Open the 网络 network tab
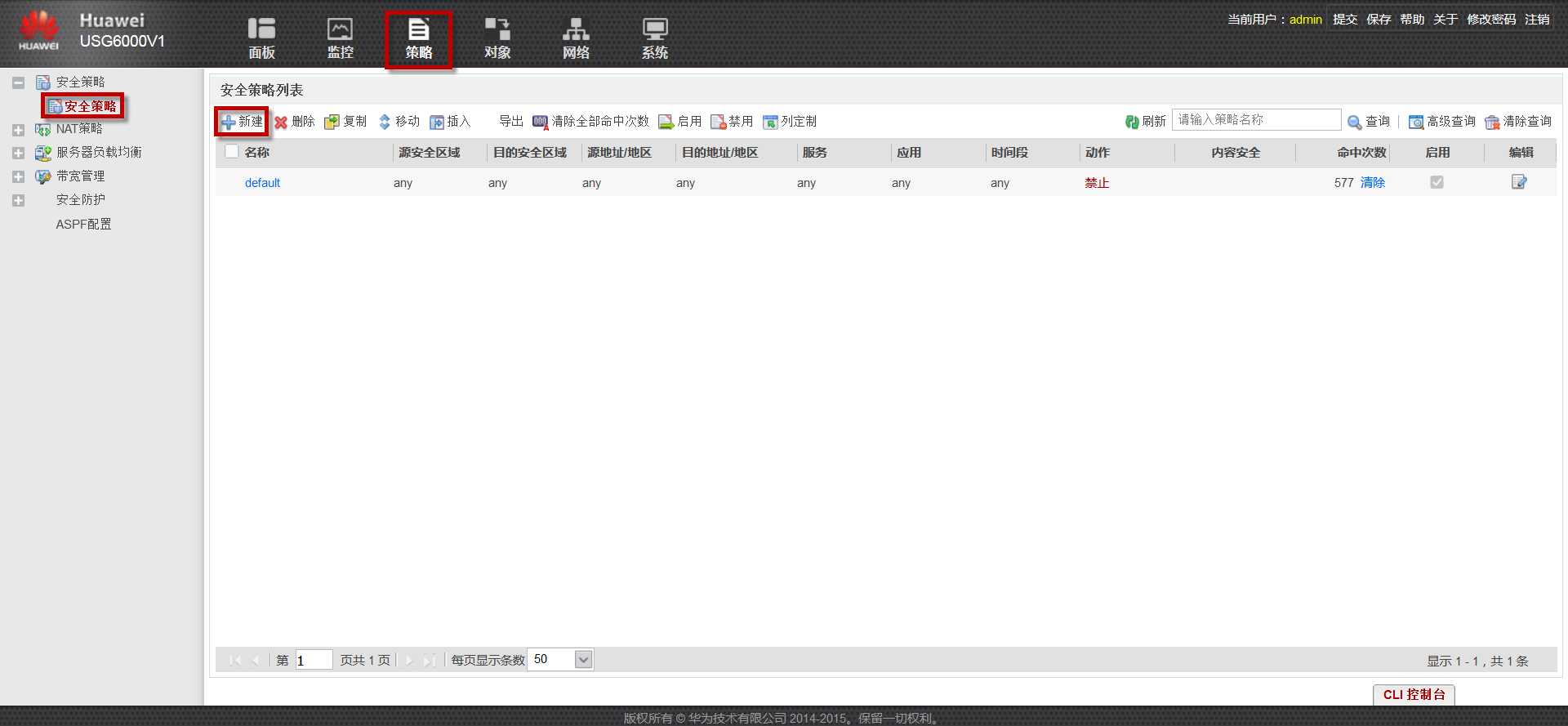 [576, 38]
